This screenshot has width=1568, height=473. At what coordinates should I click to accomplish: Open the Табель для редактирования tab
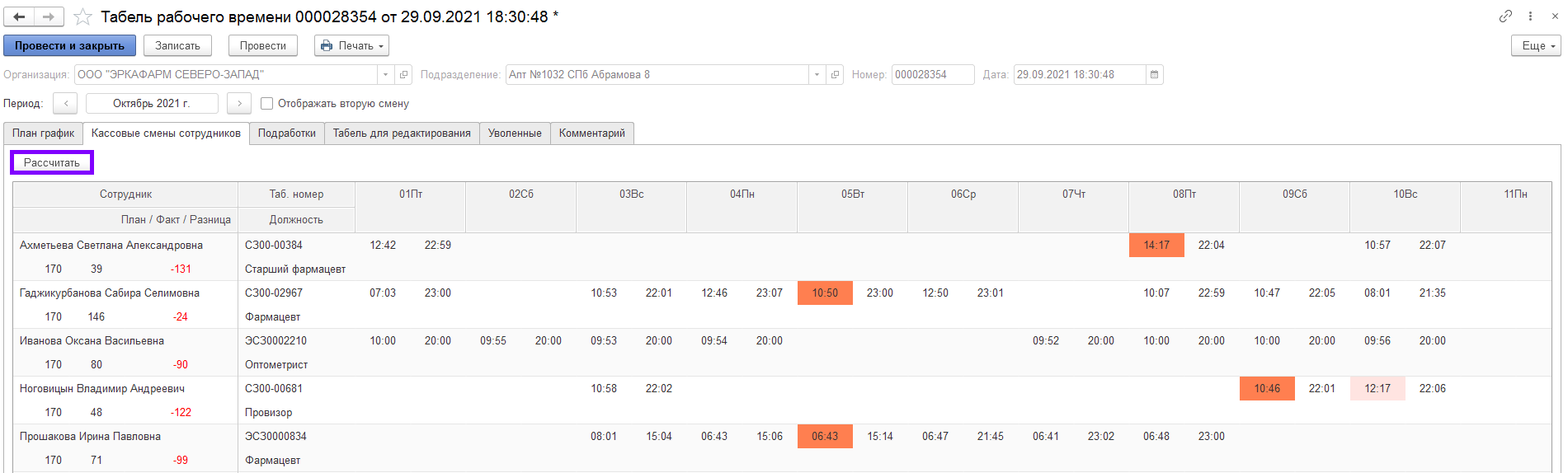pyautogui.click(x=402, y=133)
